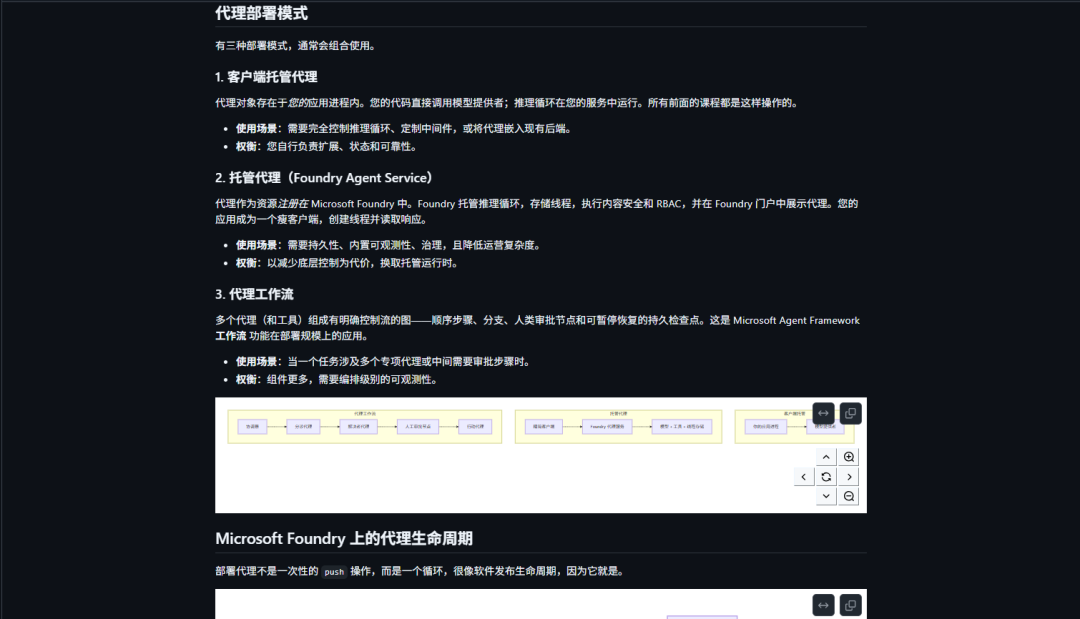Click the 2. 托管代理（Foundry Agent Service）heading
The image size is (1080, 619).
pyautogui.click(x=324, y=178)
